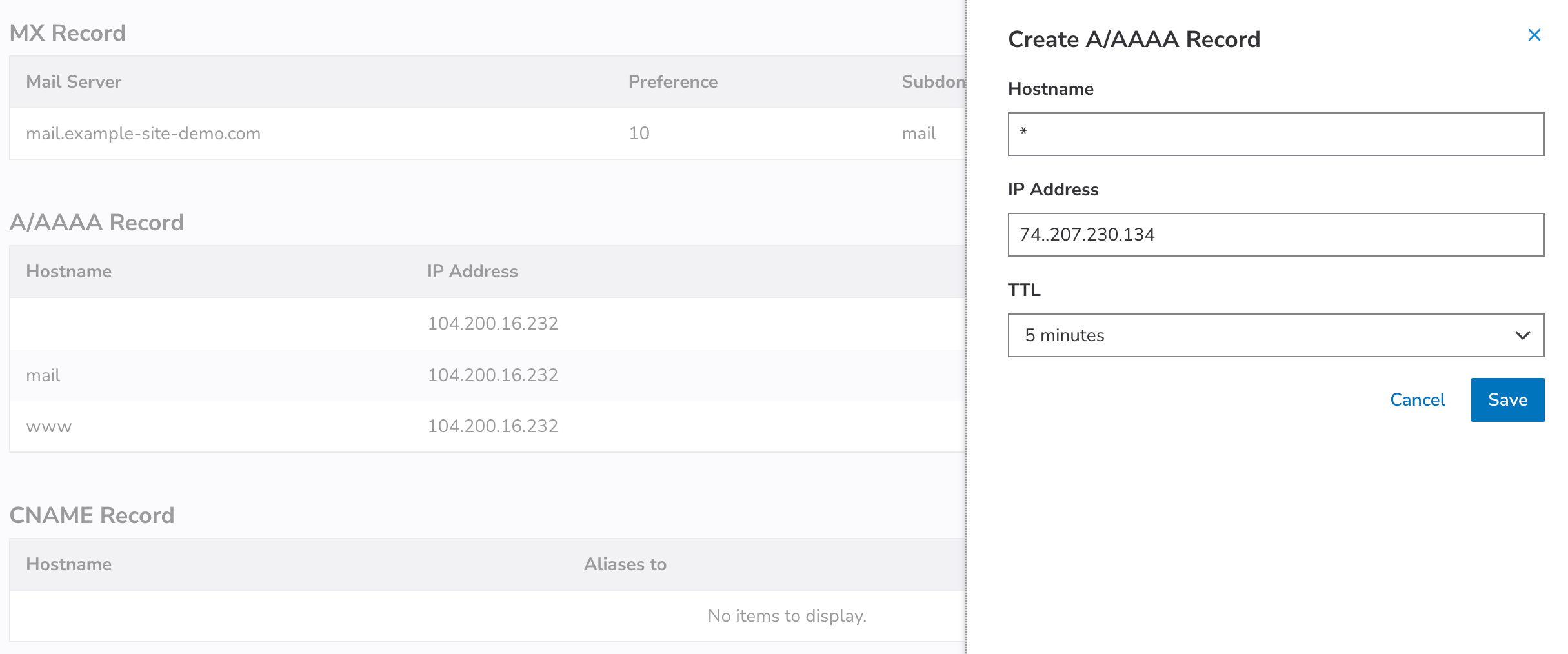Click the IP address in the www row

point(492,426)
